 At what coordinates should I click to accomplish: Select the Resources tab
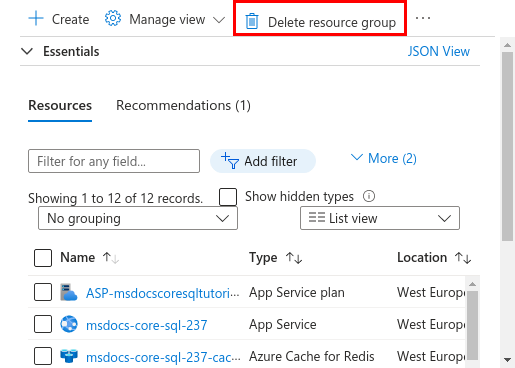[x=60, y=105]
